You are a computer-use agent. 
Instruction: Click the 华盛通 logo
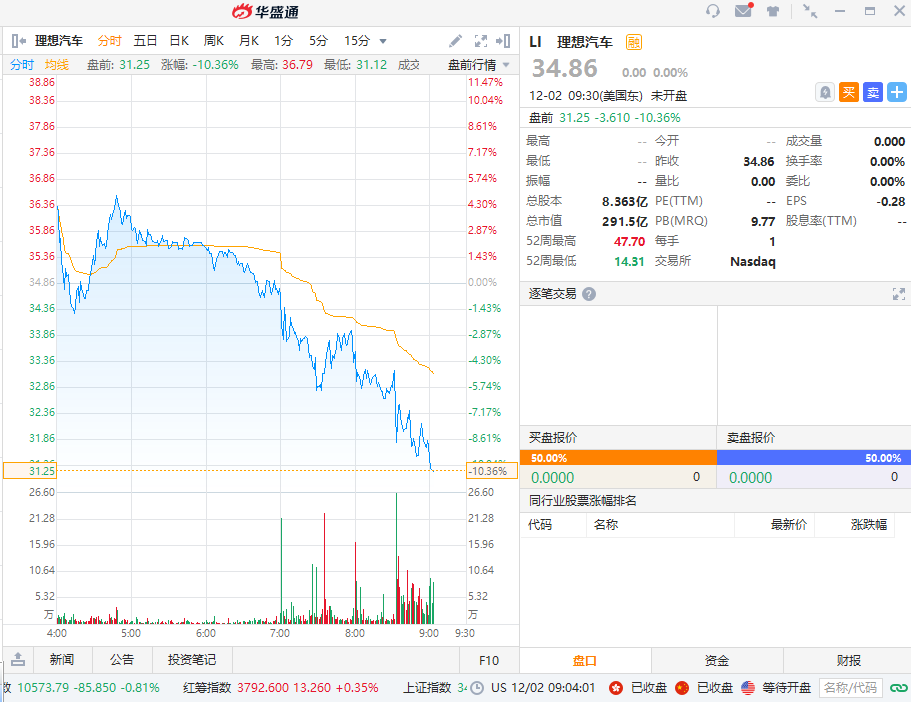[x=266, y=11]
